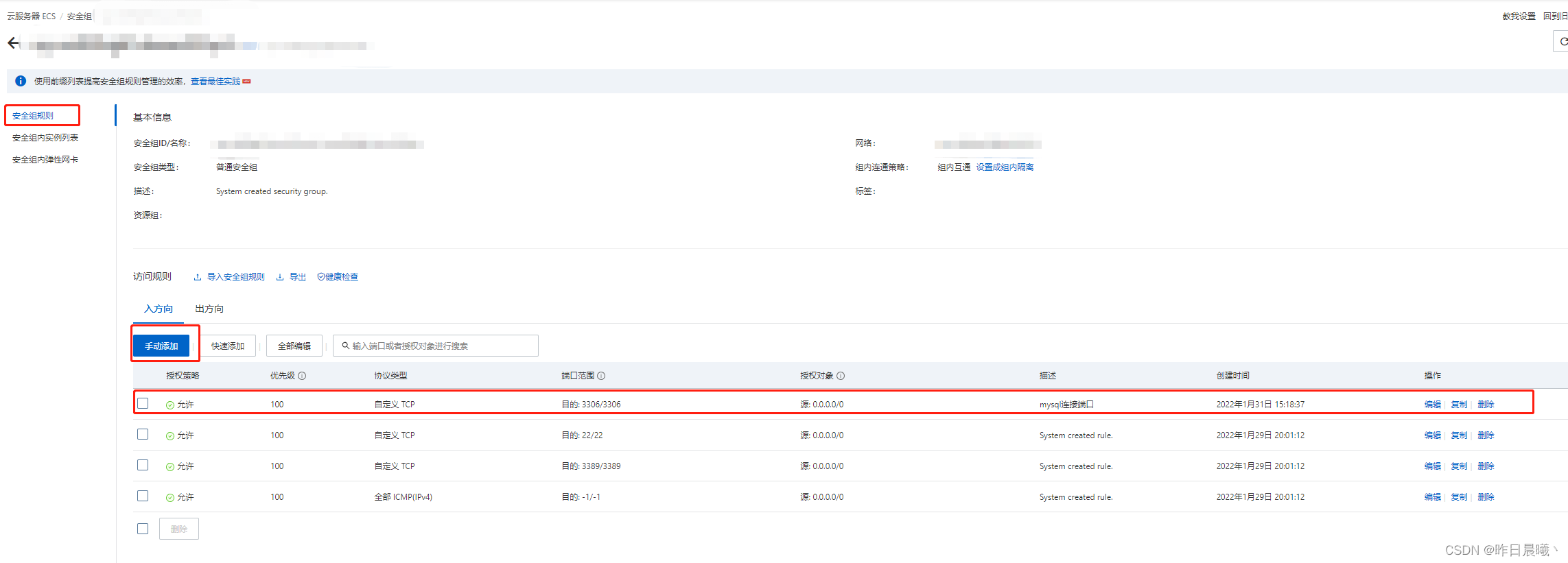This screenshot has width=1568, height=563.
Task: Click the refresh icon at top right
Action: point(1563,42)
